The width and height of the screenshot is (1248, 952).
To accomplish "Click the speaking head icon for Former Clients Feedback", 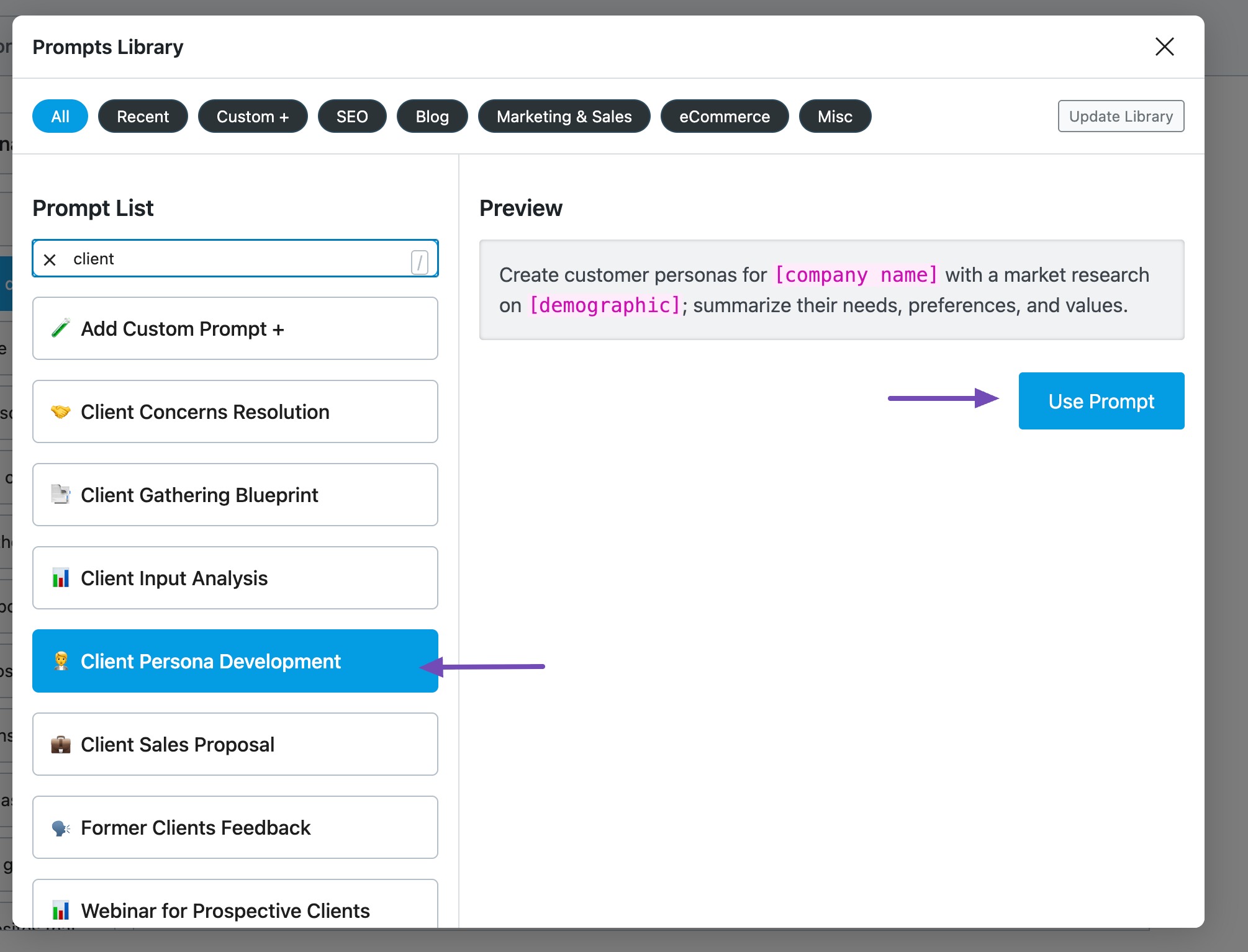I will [60, 827].
